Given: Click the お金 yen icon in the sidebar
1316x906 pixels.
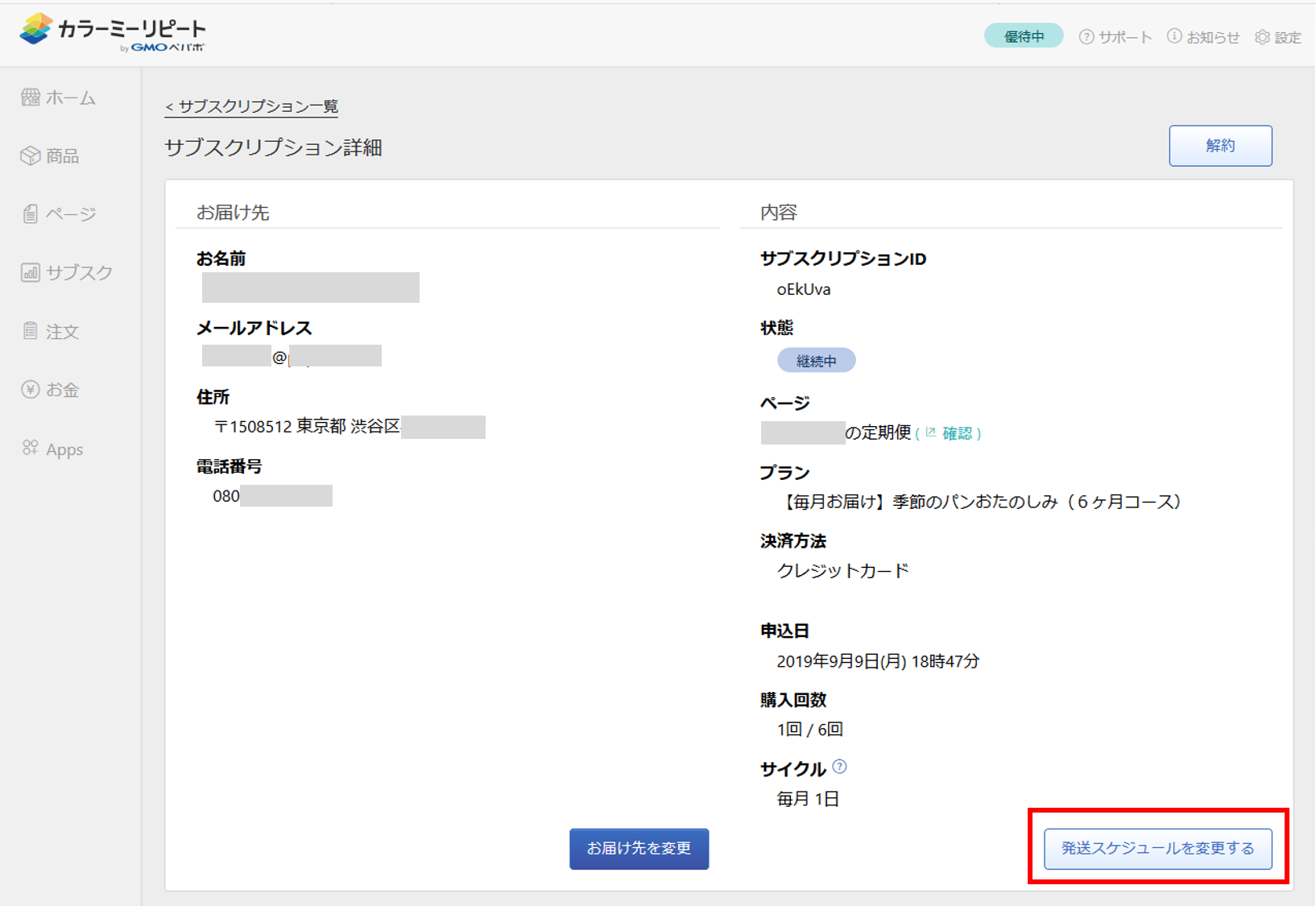Looking at the screenshot, I should coord(31,390).
